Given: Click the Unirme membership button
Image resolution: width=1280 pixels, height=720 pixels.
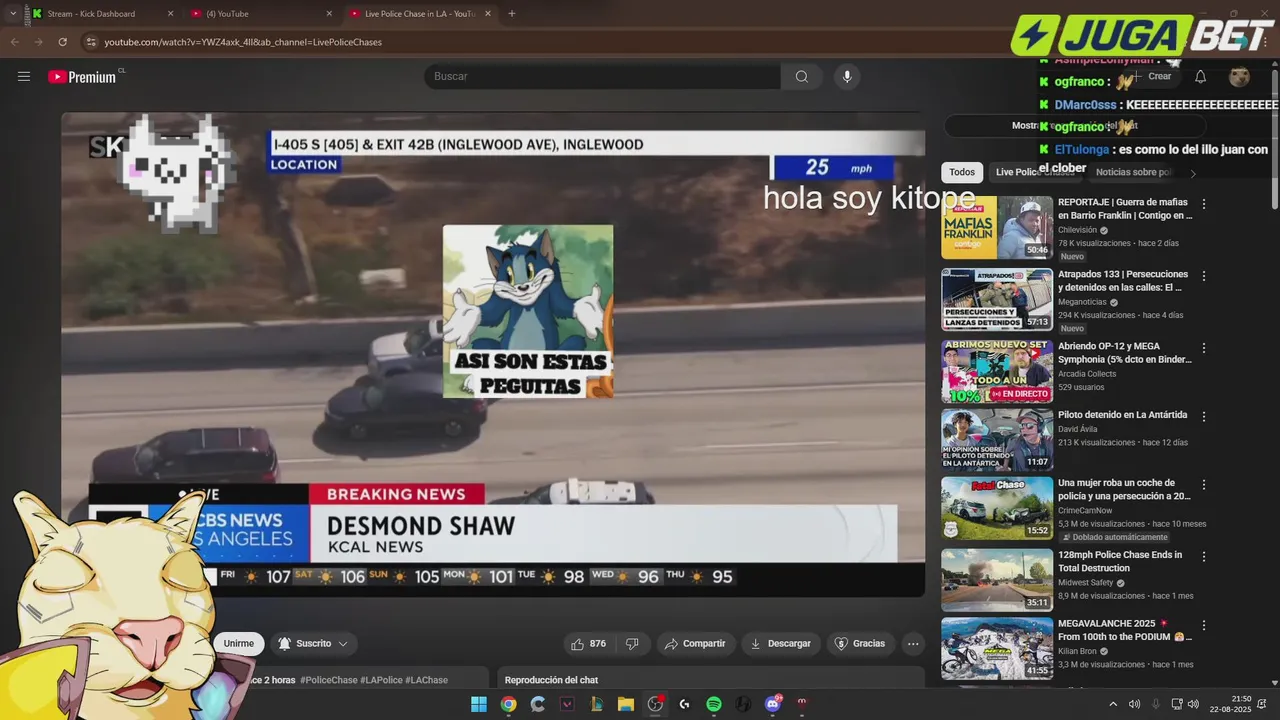Looking at the screenshot, I should point(239,644).
